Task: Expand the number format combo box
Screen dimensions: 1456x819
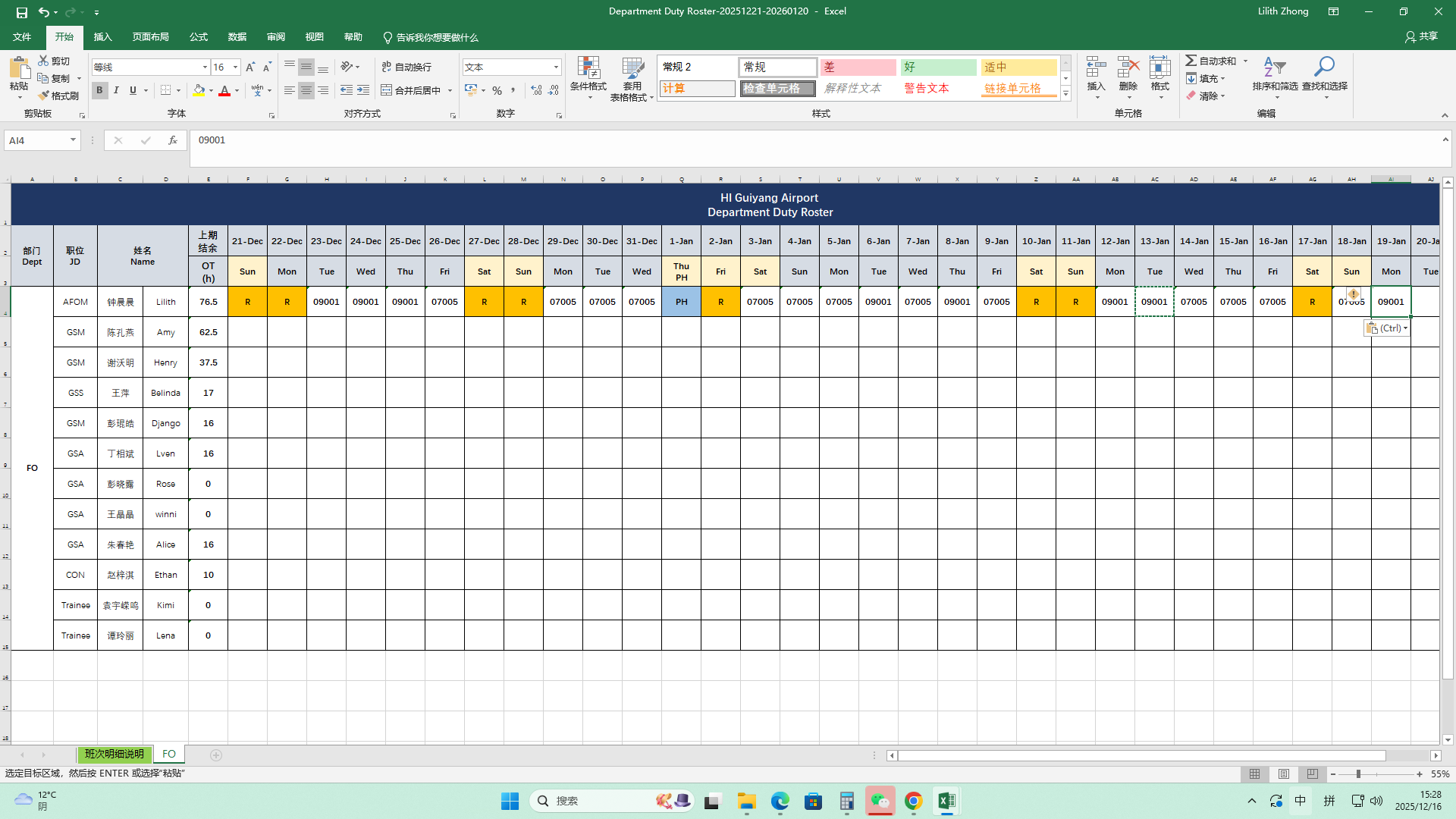Action: (556, 67)
